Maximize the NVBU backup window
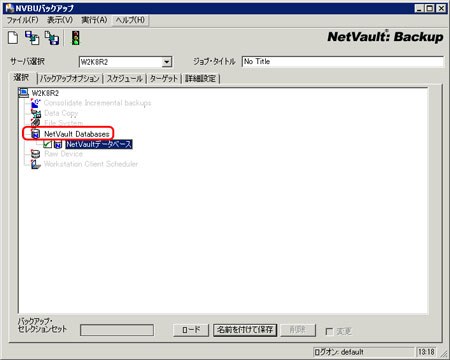Screen dimensions: 450x360 (x=430, y=8)
